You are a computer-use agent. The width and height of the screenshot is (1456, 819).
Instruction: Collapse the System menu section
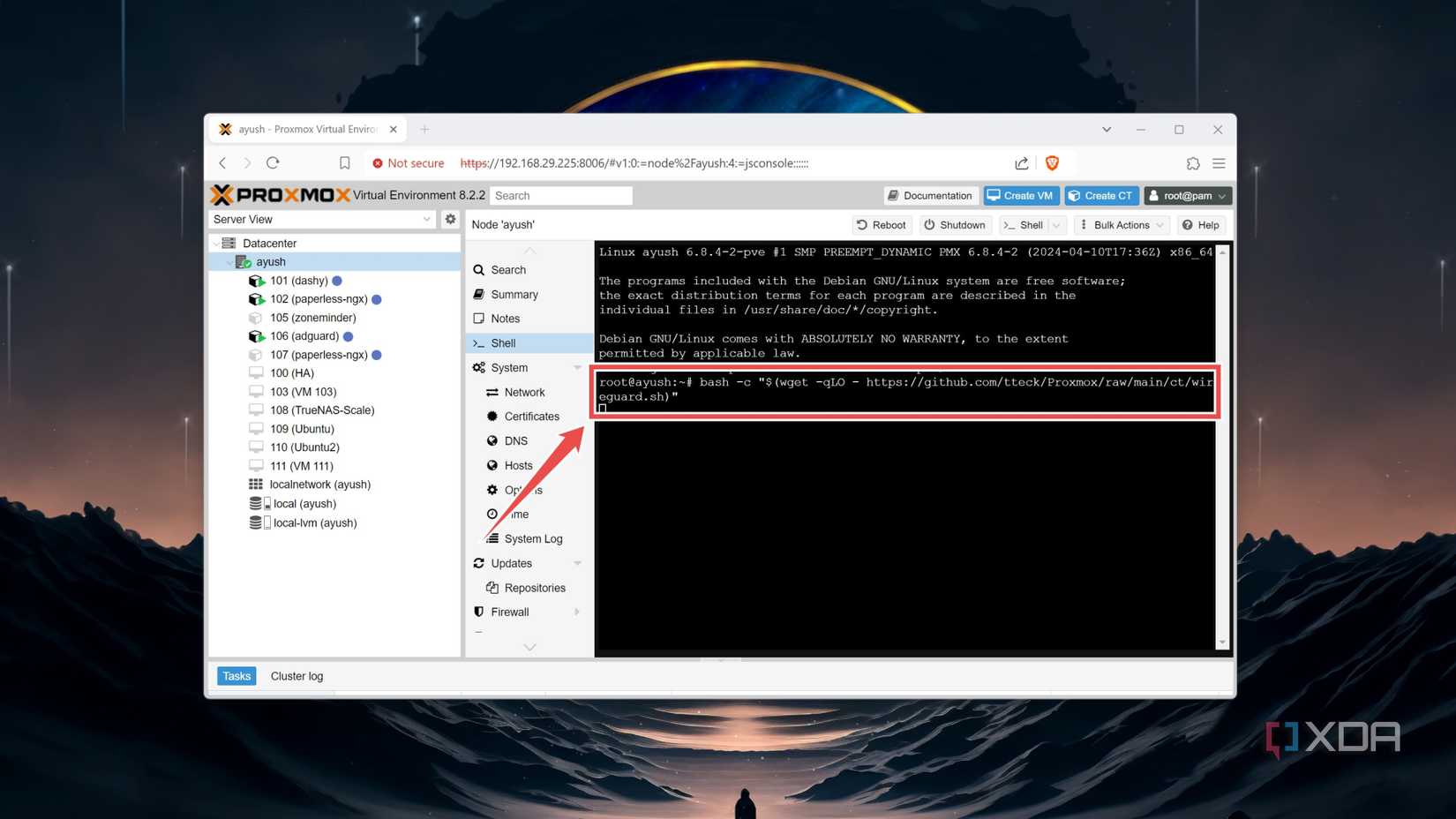(x=578, y=368)
